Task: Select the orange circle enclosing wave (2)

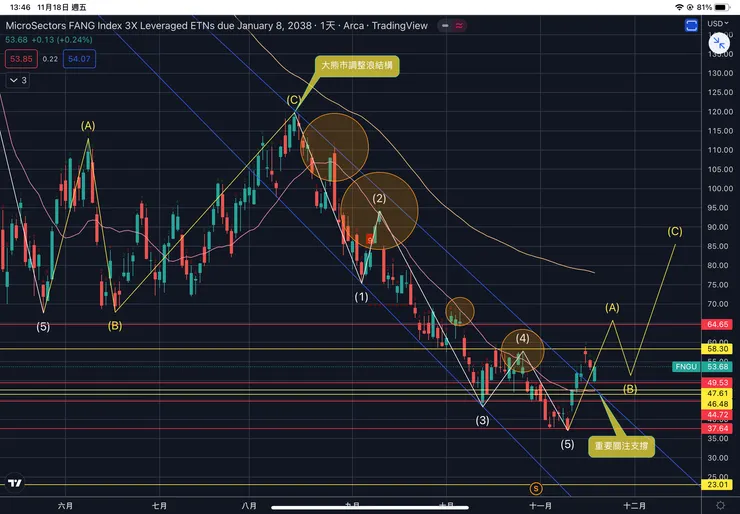Action: pyautogui.click(x=379, y=211)
